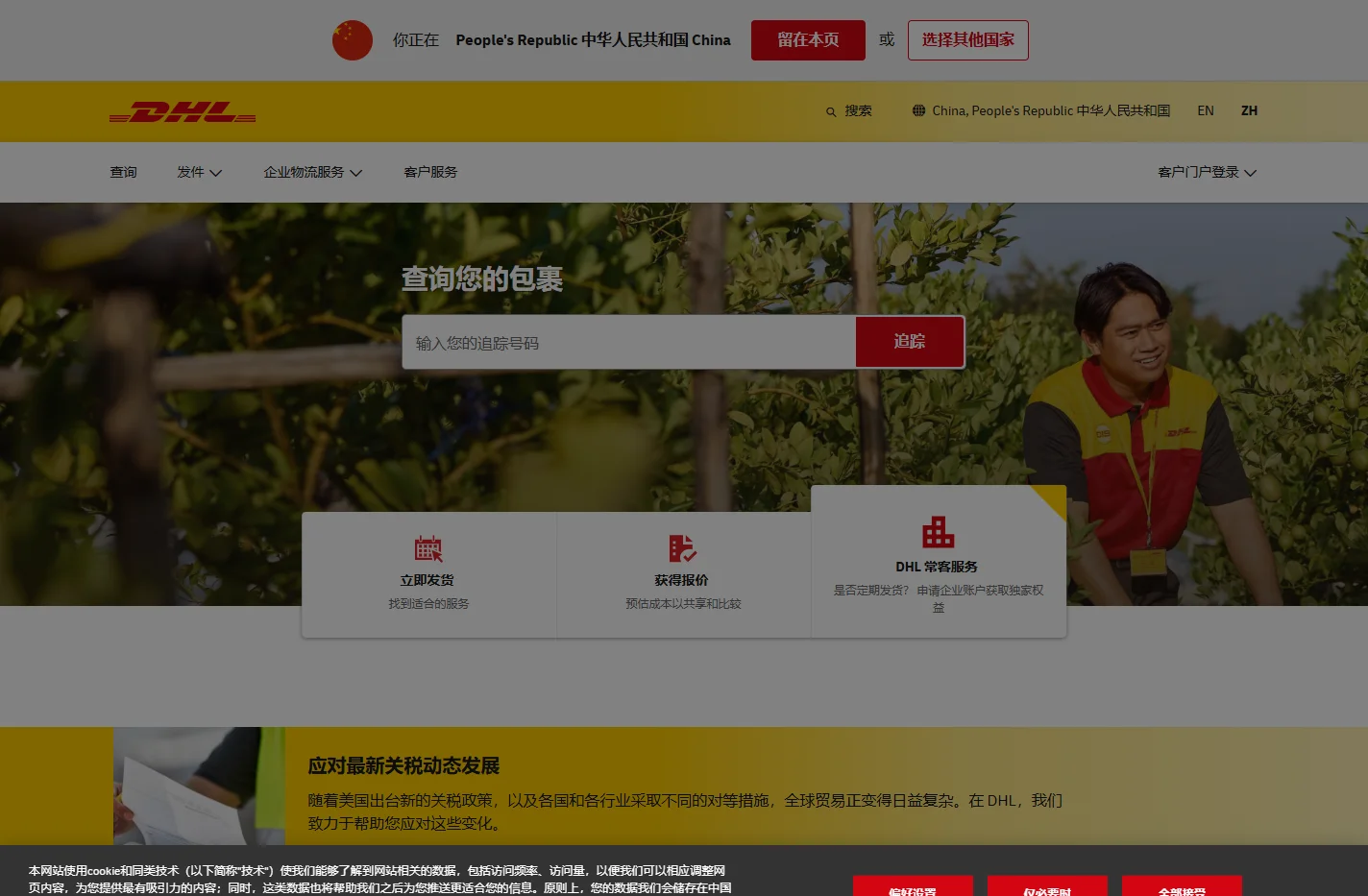Switch language to ZH
Viewport: 1368px width, 896px height.
click(1249, 110)
